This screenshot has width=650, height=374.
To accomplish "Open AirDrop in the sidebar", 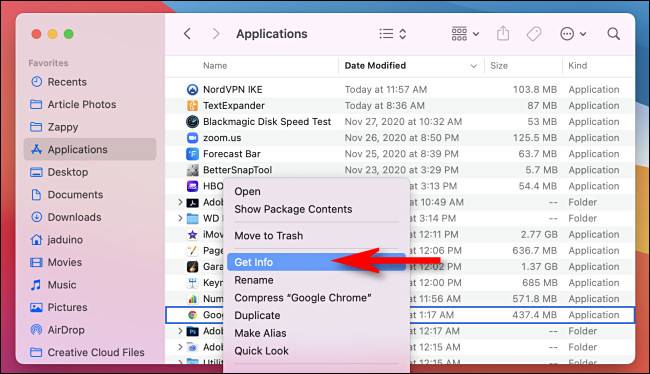I will (90, 330).
